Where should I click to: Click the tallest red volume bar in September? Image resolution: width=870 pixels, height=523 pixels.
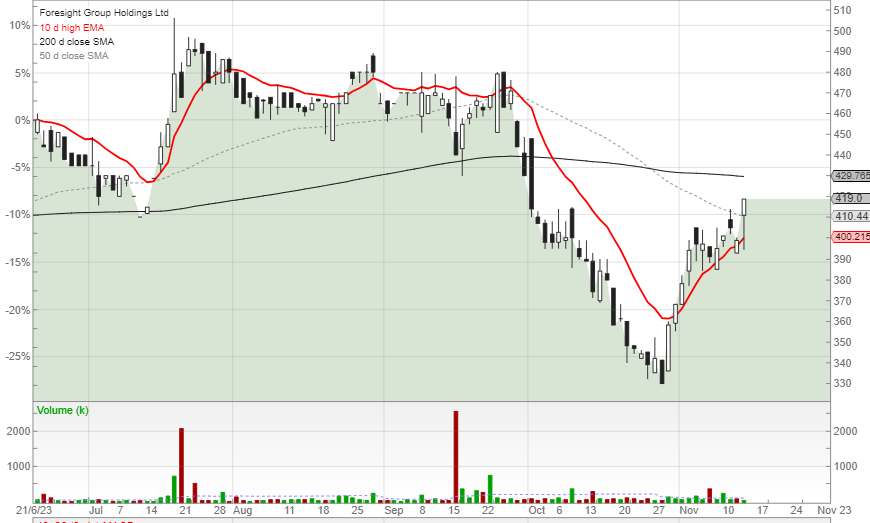coord(456,457)
